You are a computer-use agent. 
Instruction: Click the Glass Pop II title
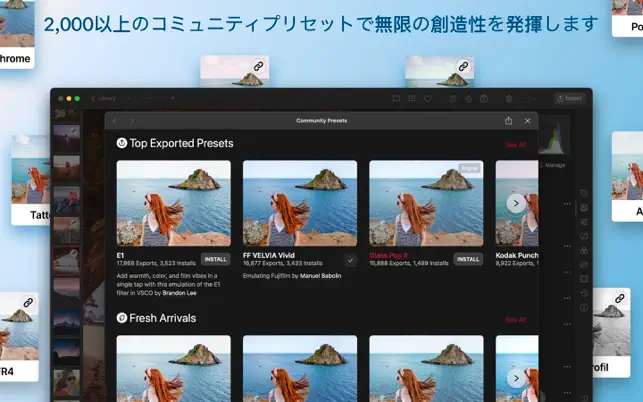(x=388, y=255)
